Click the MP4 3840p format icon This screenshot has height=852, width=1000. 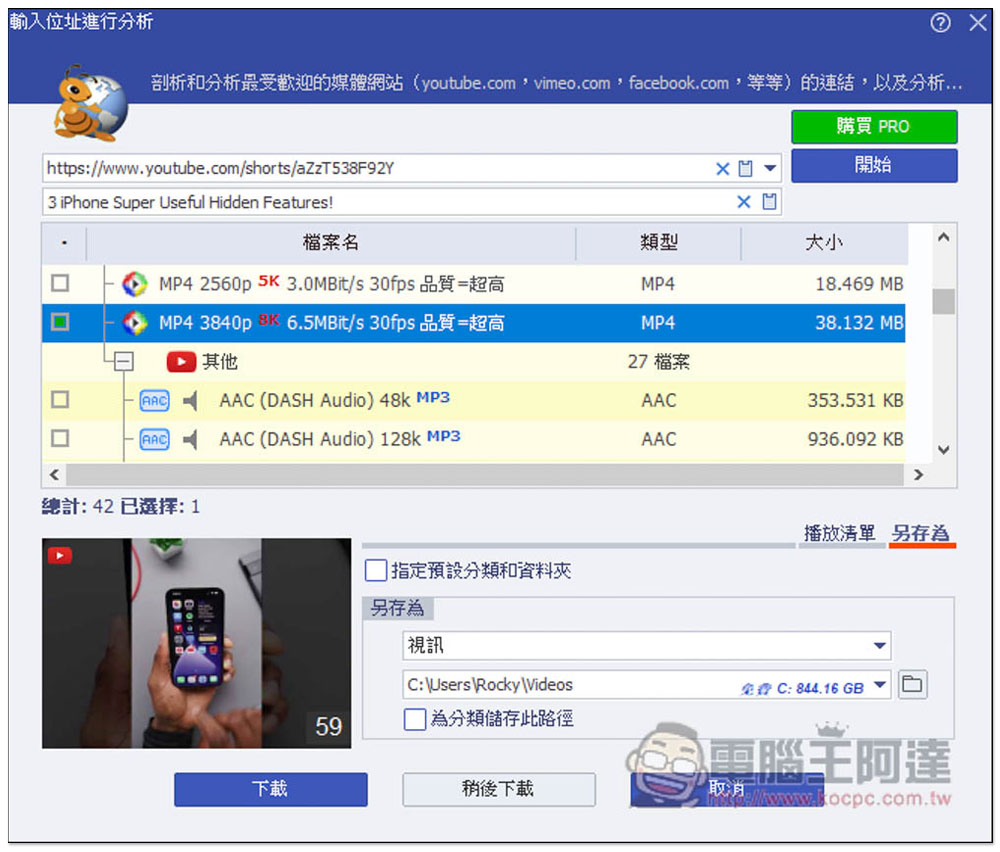point(135,323)
